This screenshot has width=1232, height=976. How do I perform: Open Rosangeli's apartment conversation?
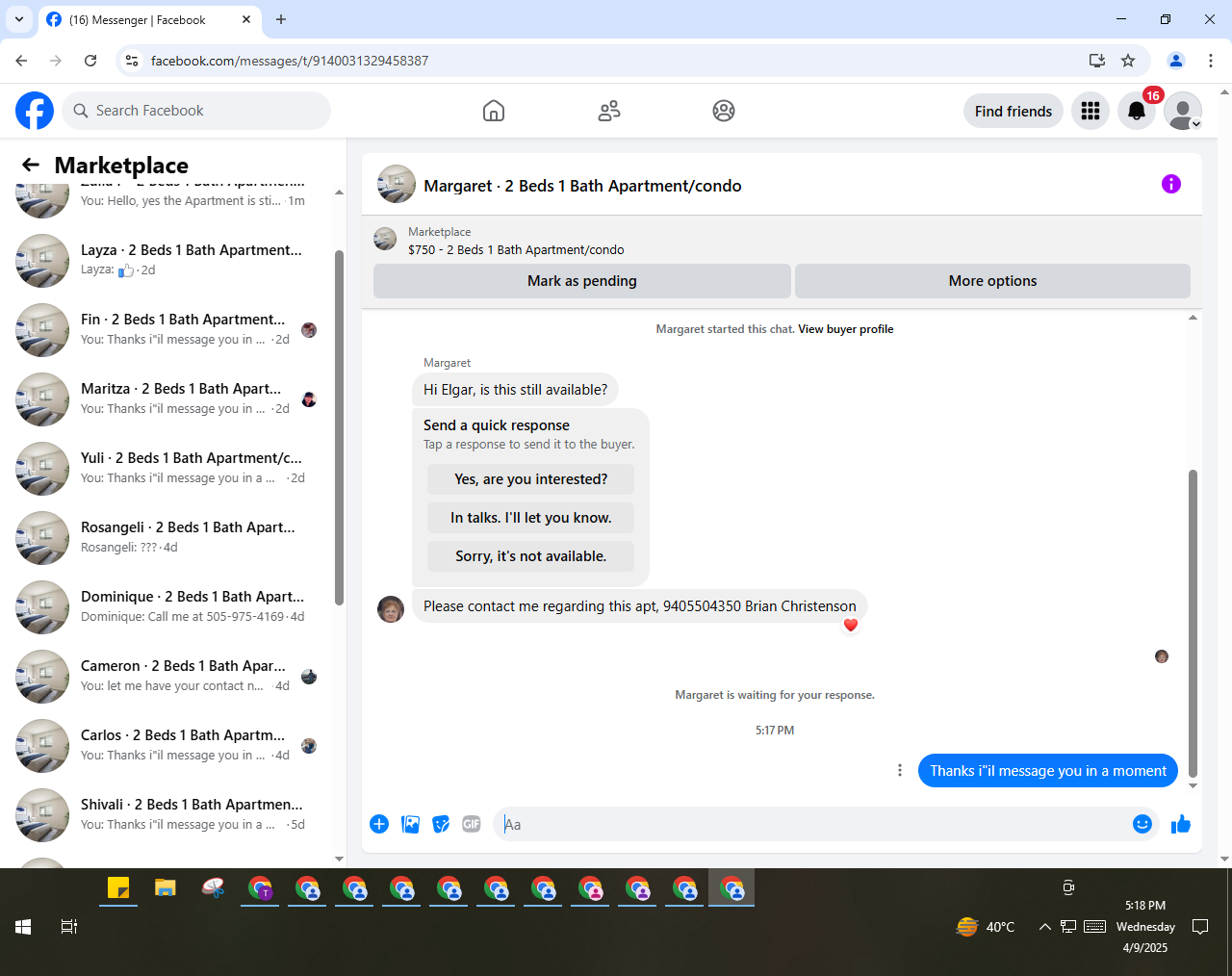tap(169, 537)
